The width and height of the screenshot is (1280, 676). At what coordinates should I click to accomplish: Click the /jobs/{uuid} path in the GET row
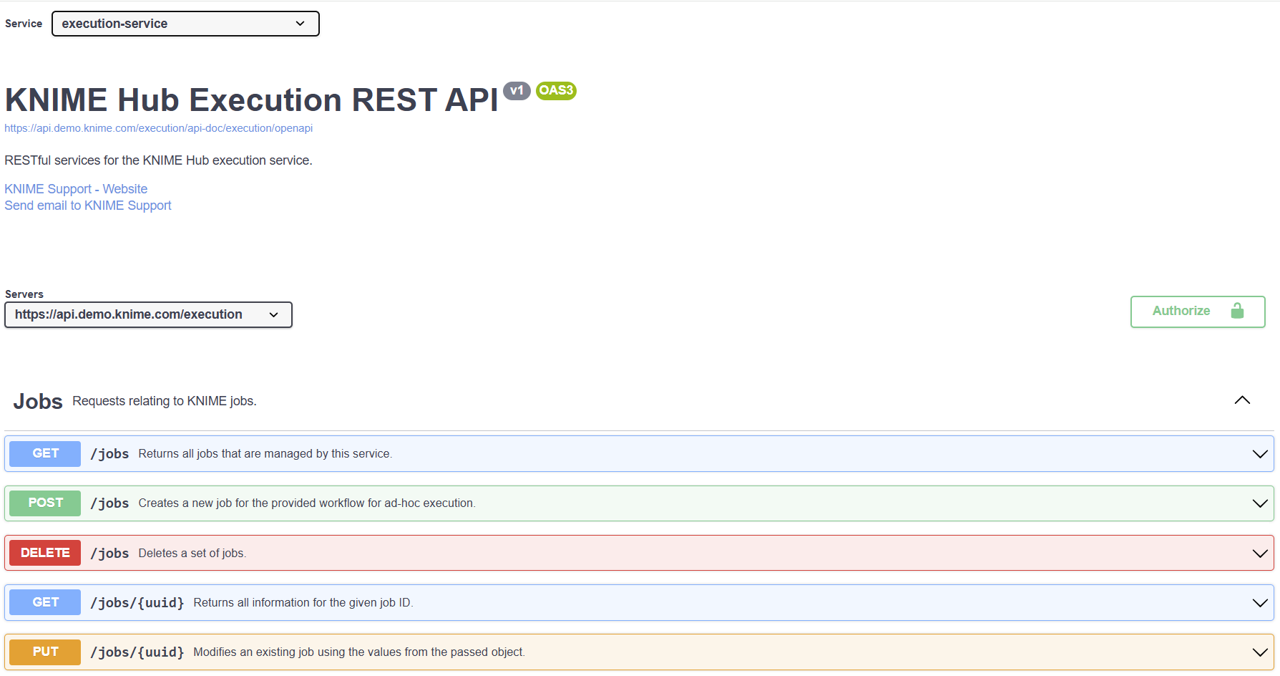[137, 603]
